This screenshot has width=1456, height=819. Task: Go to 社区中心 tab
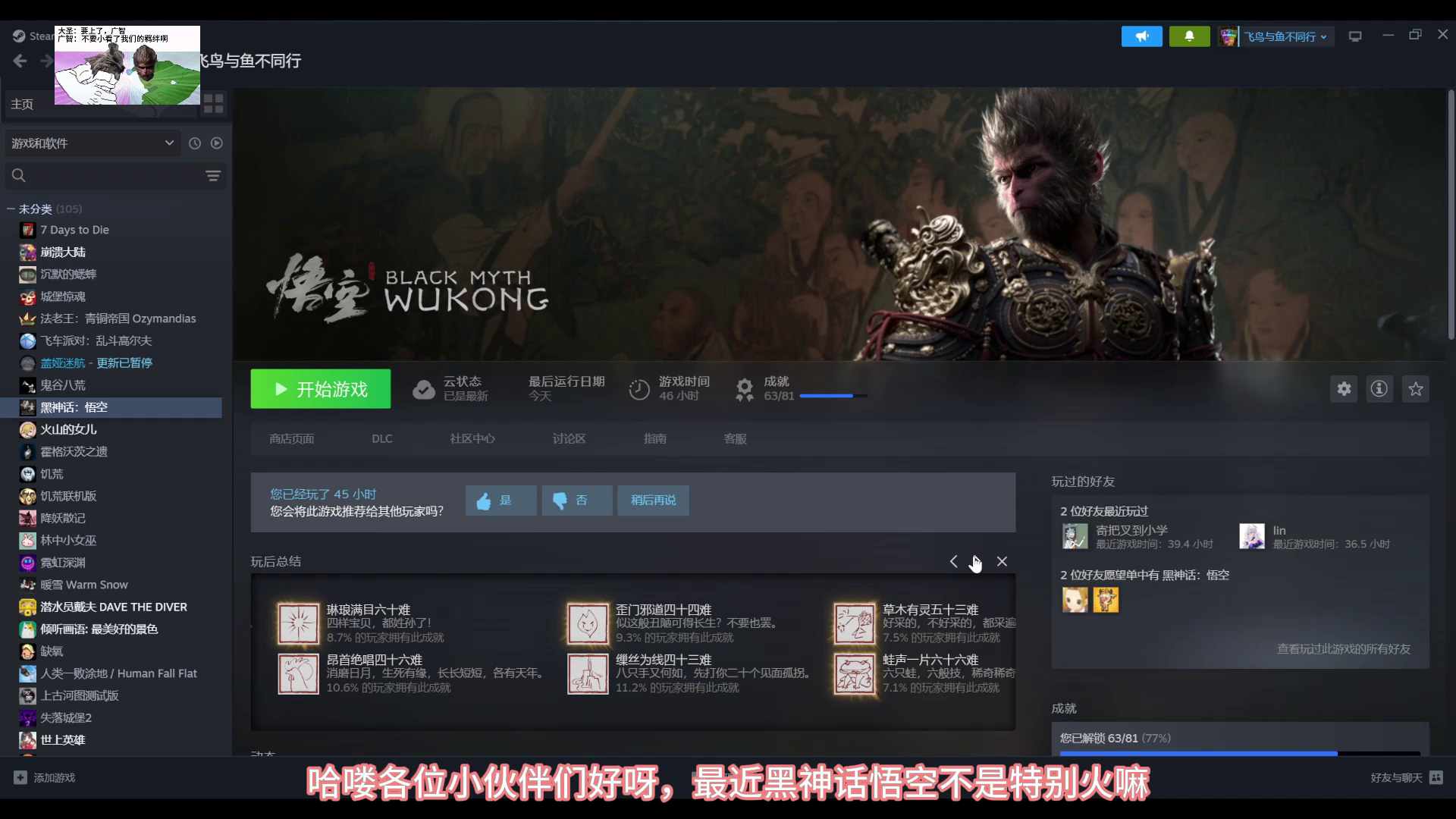click(x=472, y=439)
